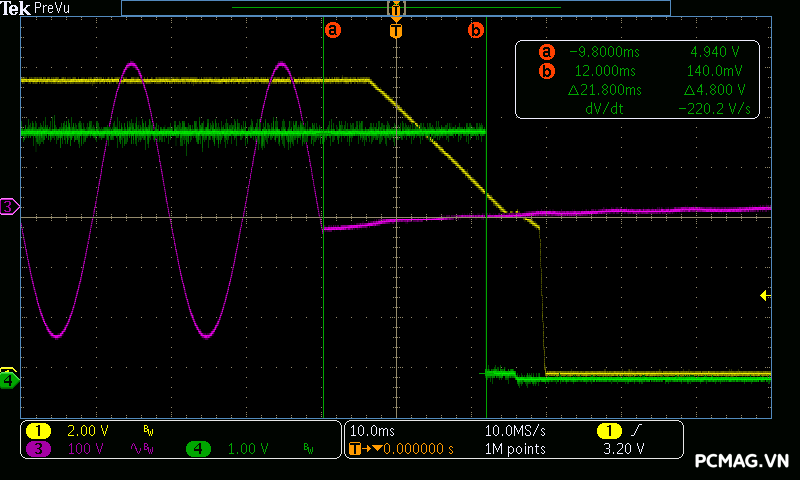The image size is (800, 480).
Task: Click the PreVu acquisition status label
Action: pos(52,8)
